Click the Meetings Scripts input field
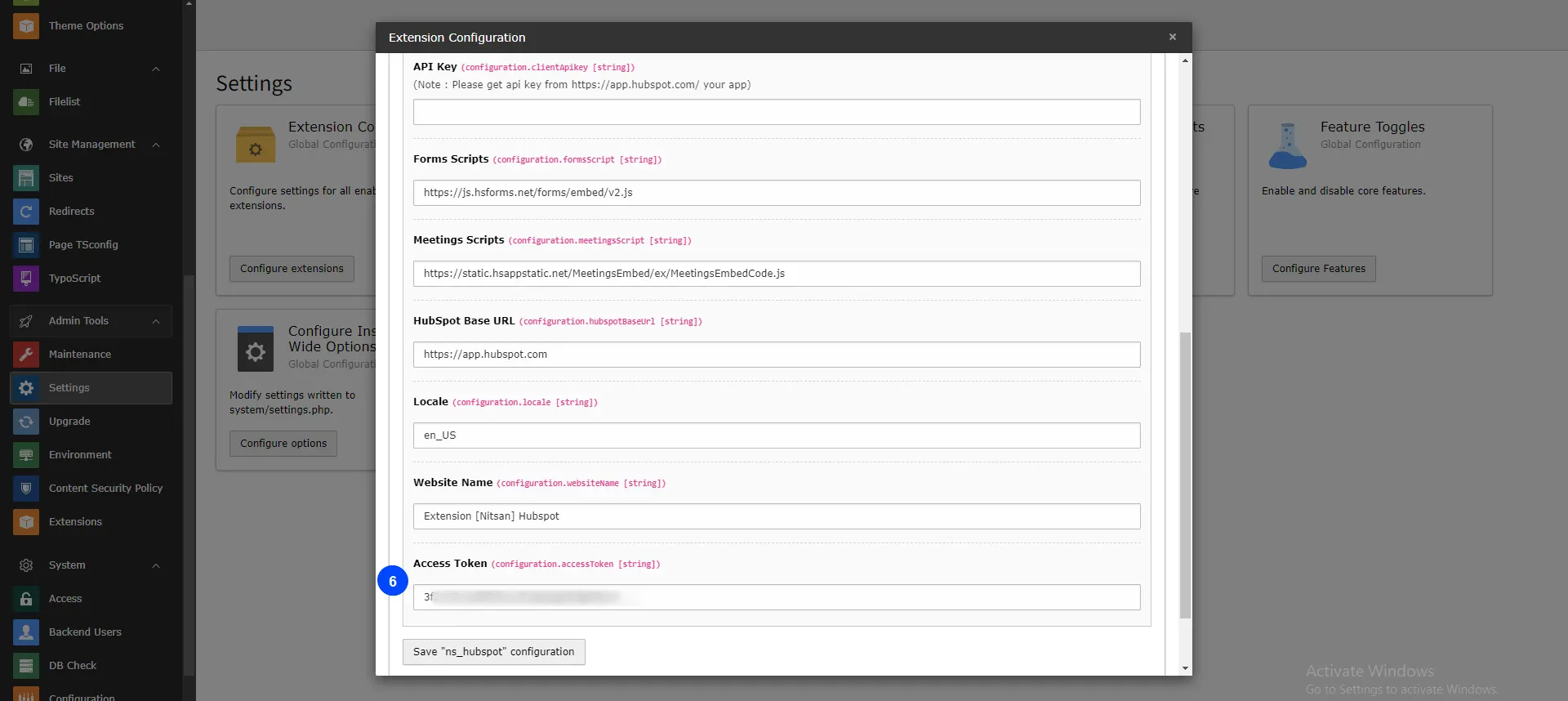1568x701 pixels. tap(777, 274)
